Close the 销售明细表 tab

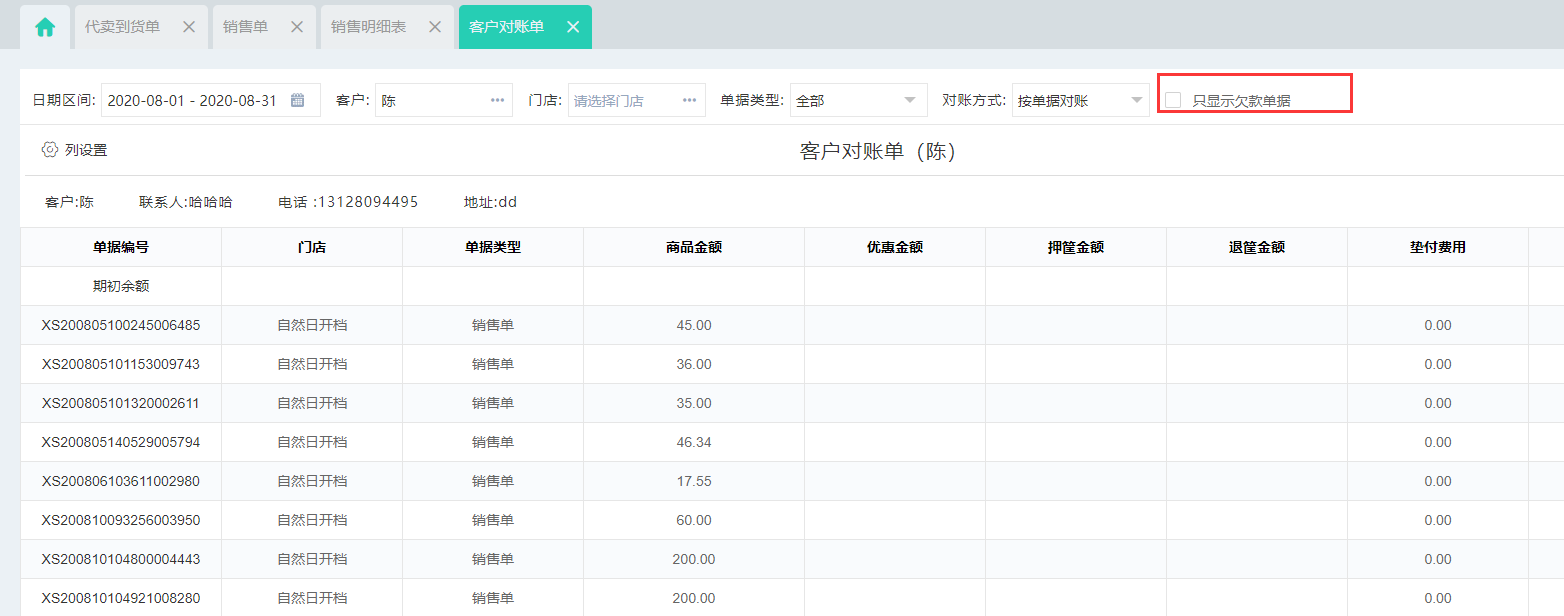[x=435, y=27]
